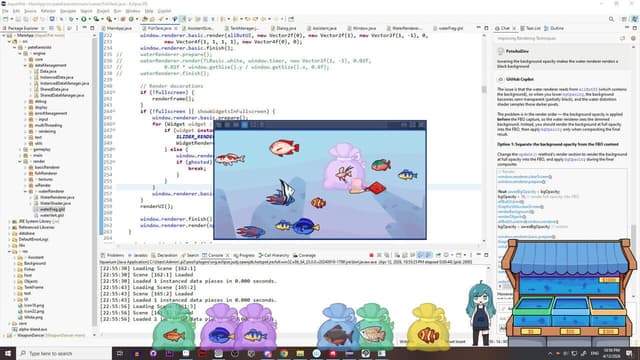The image size is (640, 360).
Task: Open the Task List tab
Action: (530, 28)
